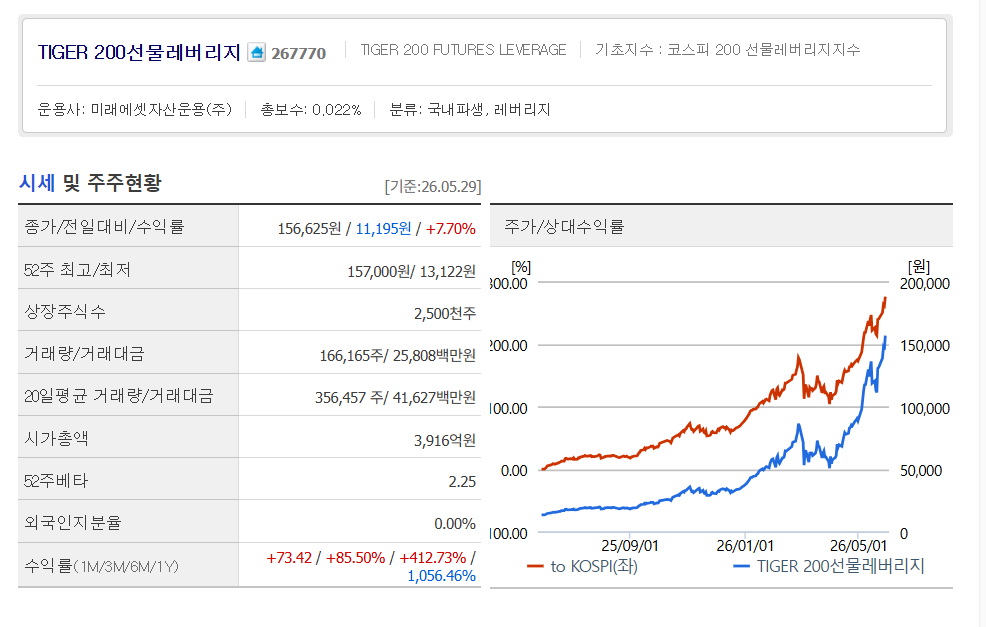The width and height of the screenshot is (986, 627).
Task: Click the +412.73% six-month return
Action: coord(433,558)
